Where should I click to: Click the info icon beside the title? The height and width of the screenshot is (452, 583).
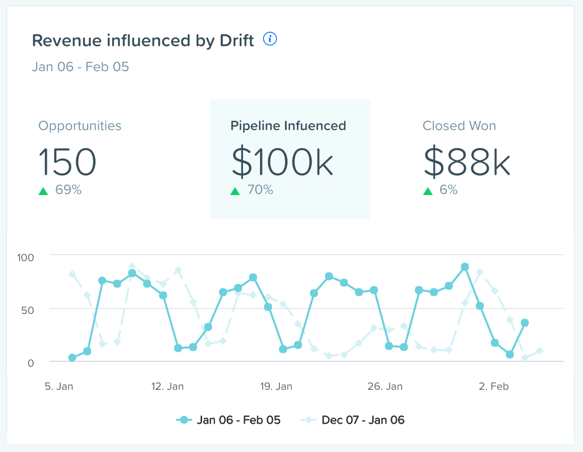(x=270, y=39)
